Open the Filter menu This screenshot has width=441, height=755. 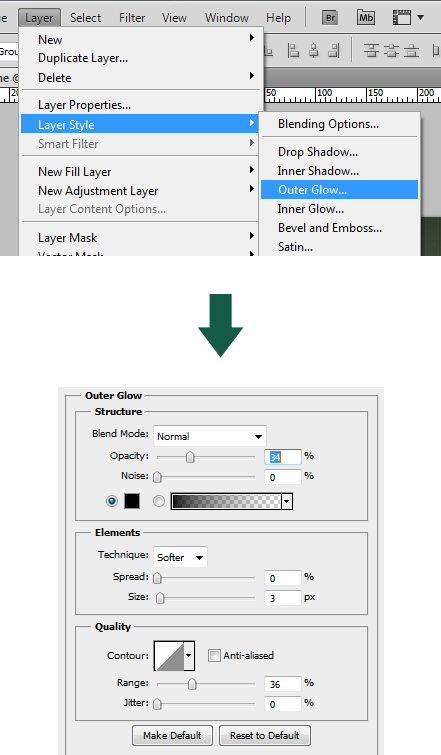[x=132, y=18]
